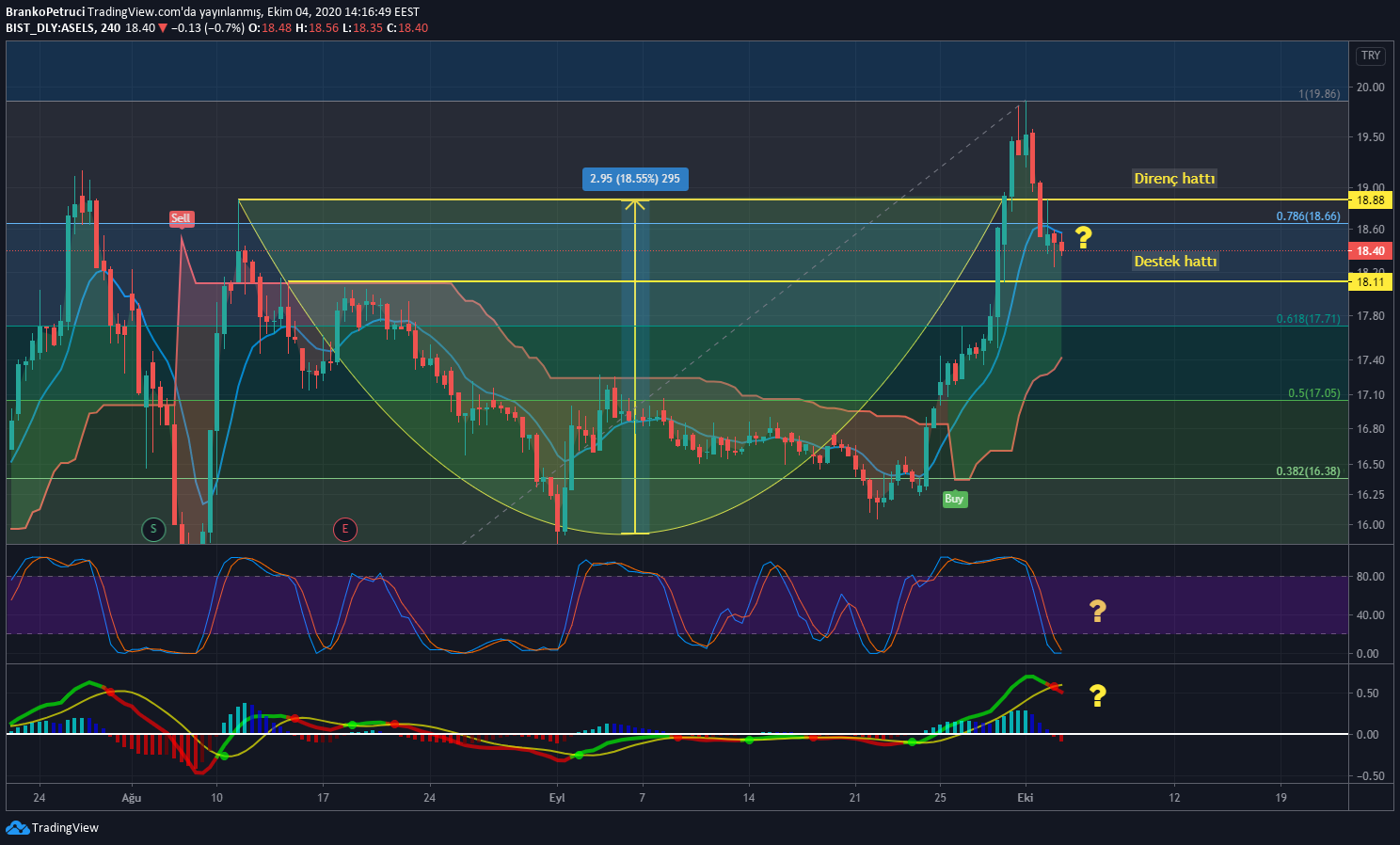1400x845 pixels.
Task: Click the "Eki" month label on the time axis
Action: click(1026, 798)
